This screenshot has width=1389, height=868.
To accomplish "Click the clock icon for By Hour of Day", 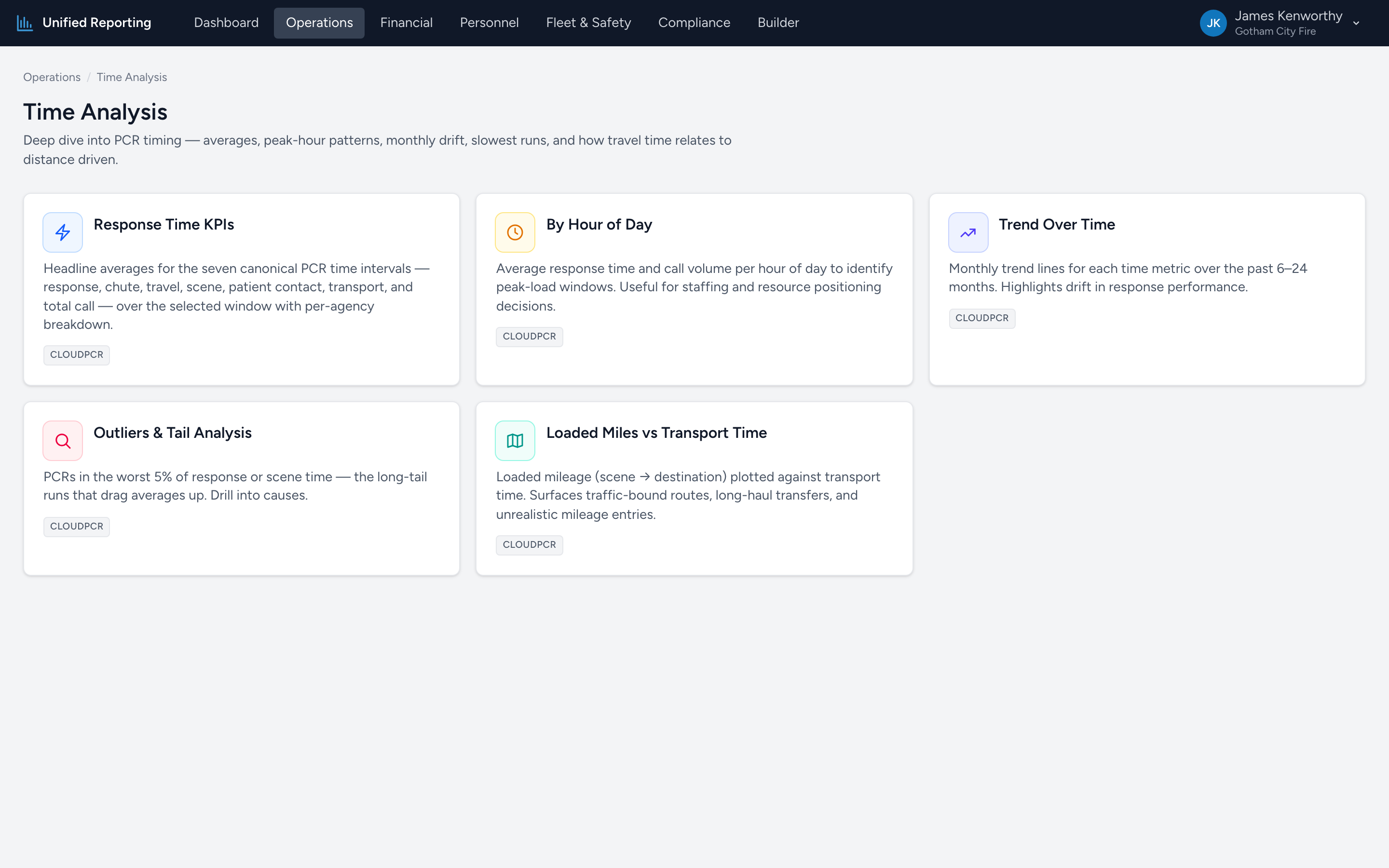I will tap(515, 232).
